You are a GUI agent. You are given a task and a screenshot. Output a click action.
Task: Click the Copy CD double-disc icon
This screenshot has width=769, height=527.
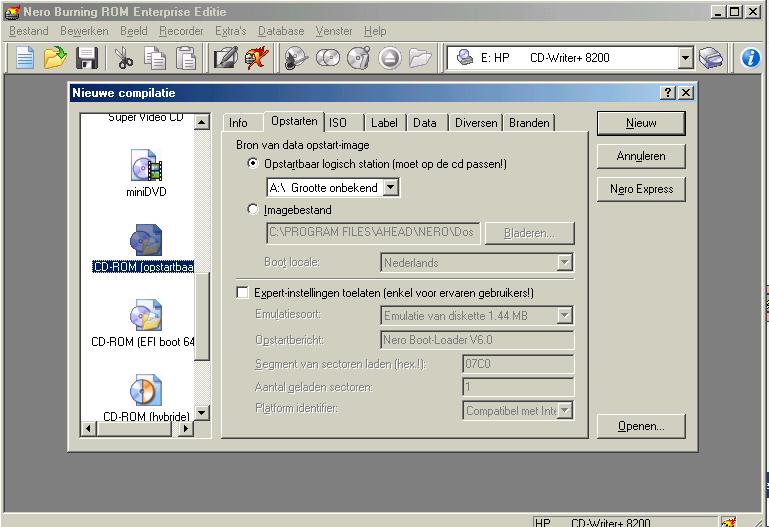[328, 58]
